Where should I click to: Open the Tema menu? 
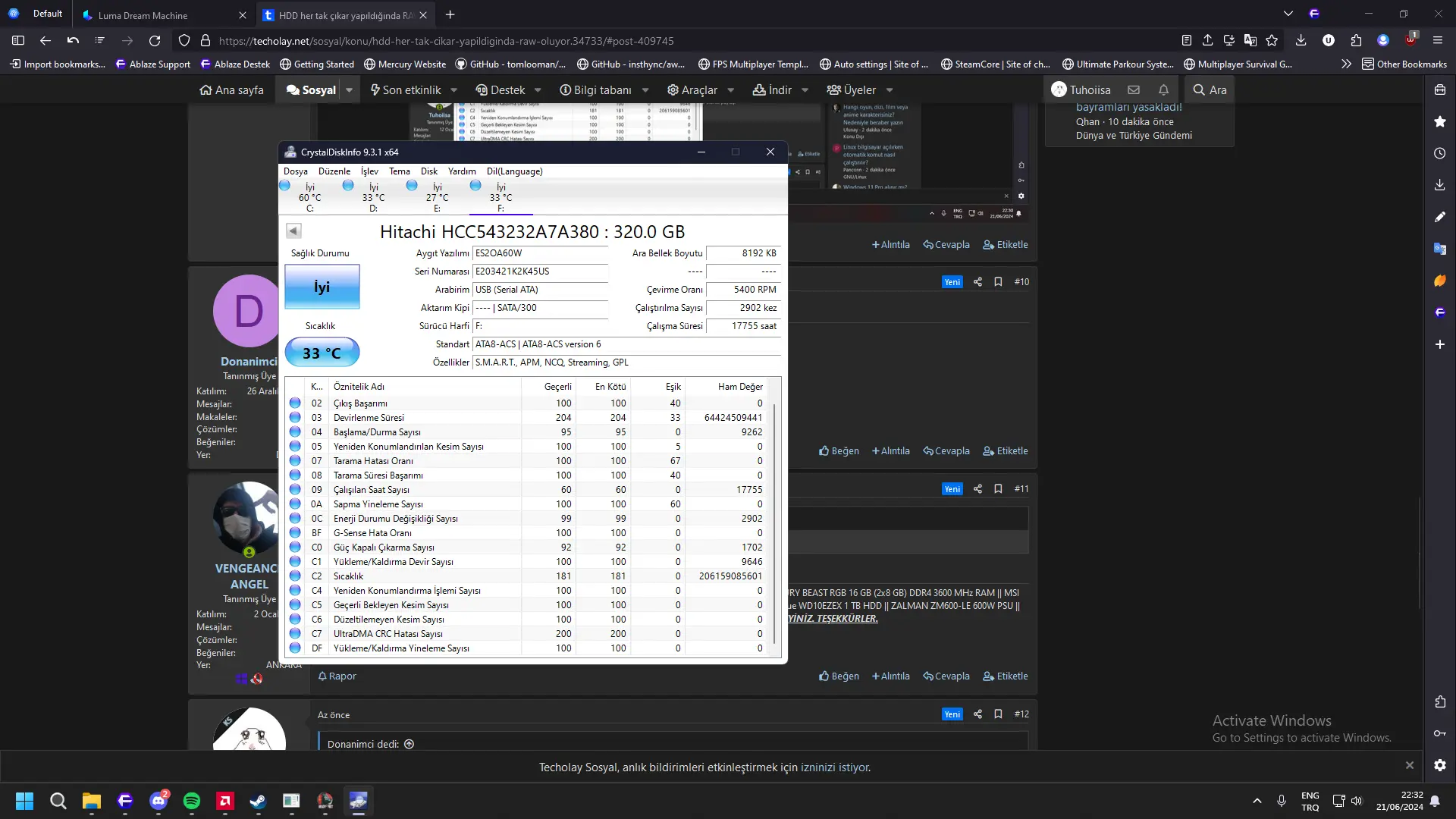(x=400, y=171)
